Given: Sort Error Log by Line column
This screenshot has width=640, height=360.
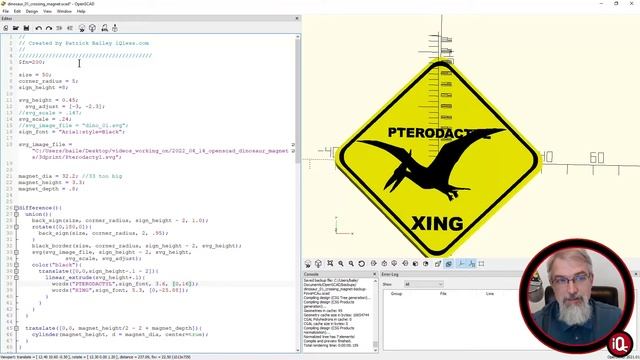Looking at the screenshot, I should (490, 293).
